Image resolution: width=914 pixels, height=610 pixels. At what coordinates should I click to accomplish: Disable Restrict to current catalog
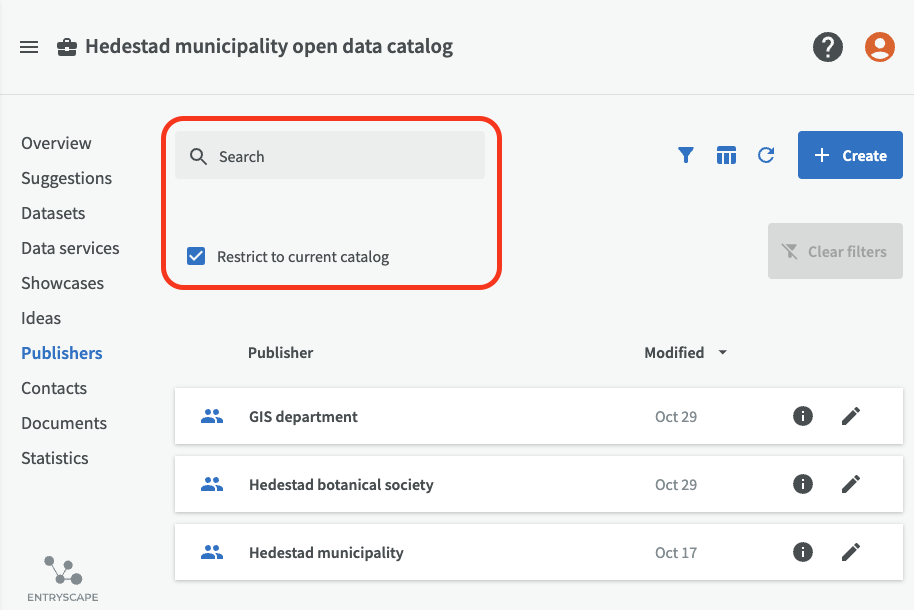click(x=196, y=256)
